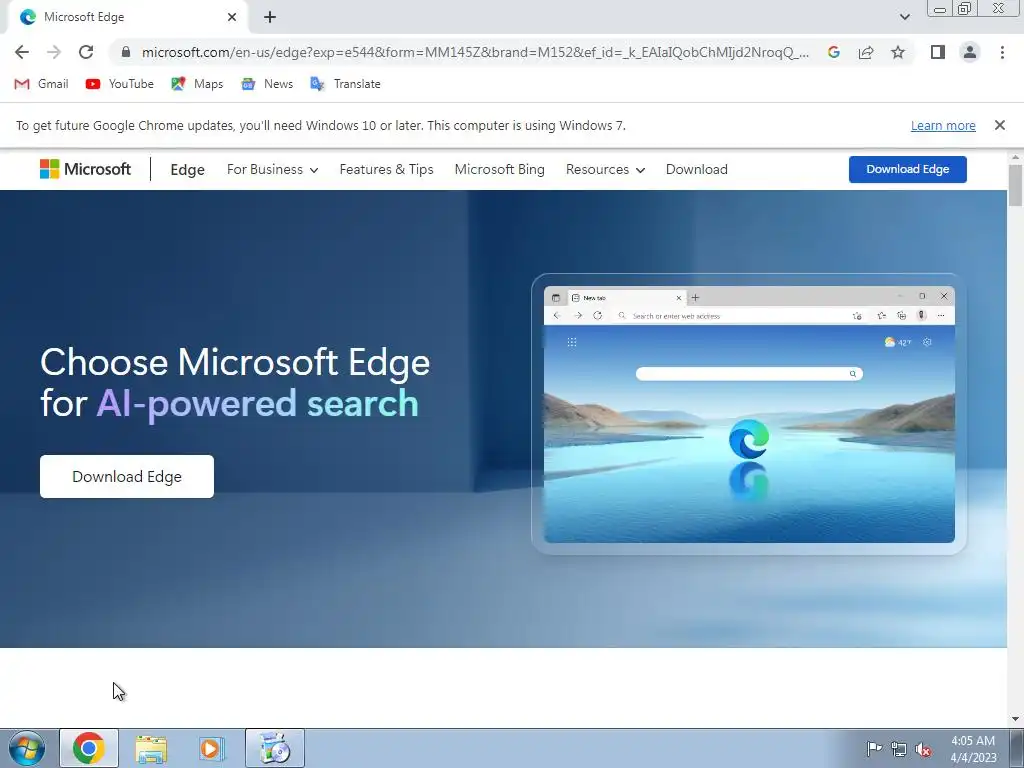Screen dimensions: 1024x768
Task: Open the Download nav link
Action: [x=697, y=169]
